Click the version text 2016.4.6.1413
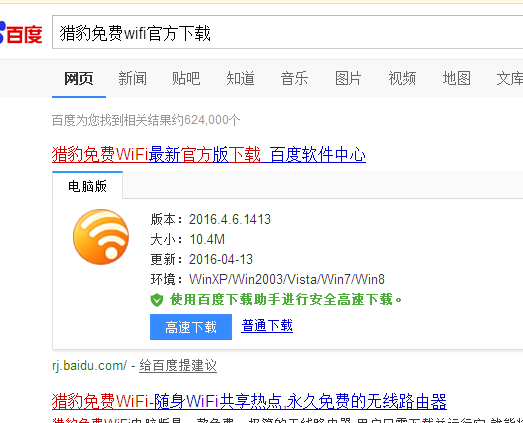 [x=230, y=220]
